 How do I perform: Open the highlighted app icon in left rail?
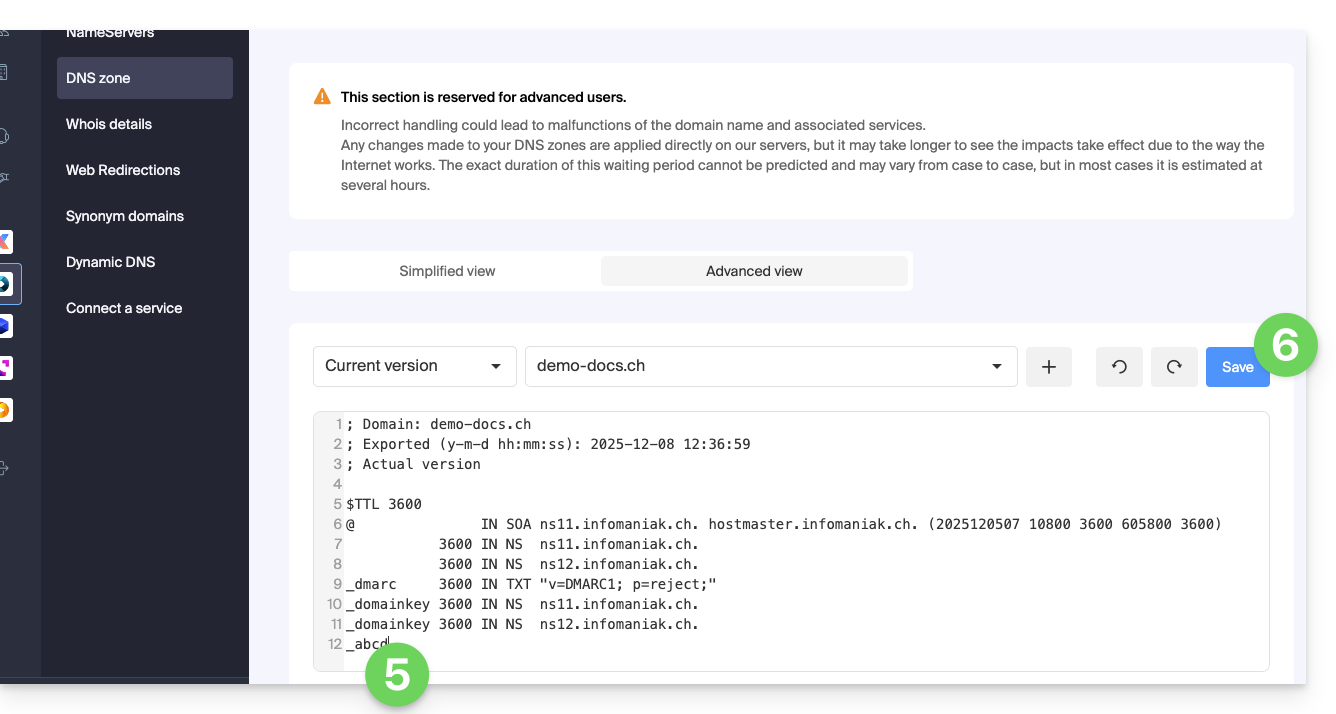click(5, 284)
